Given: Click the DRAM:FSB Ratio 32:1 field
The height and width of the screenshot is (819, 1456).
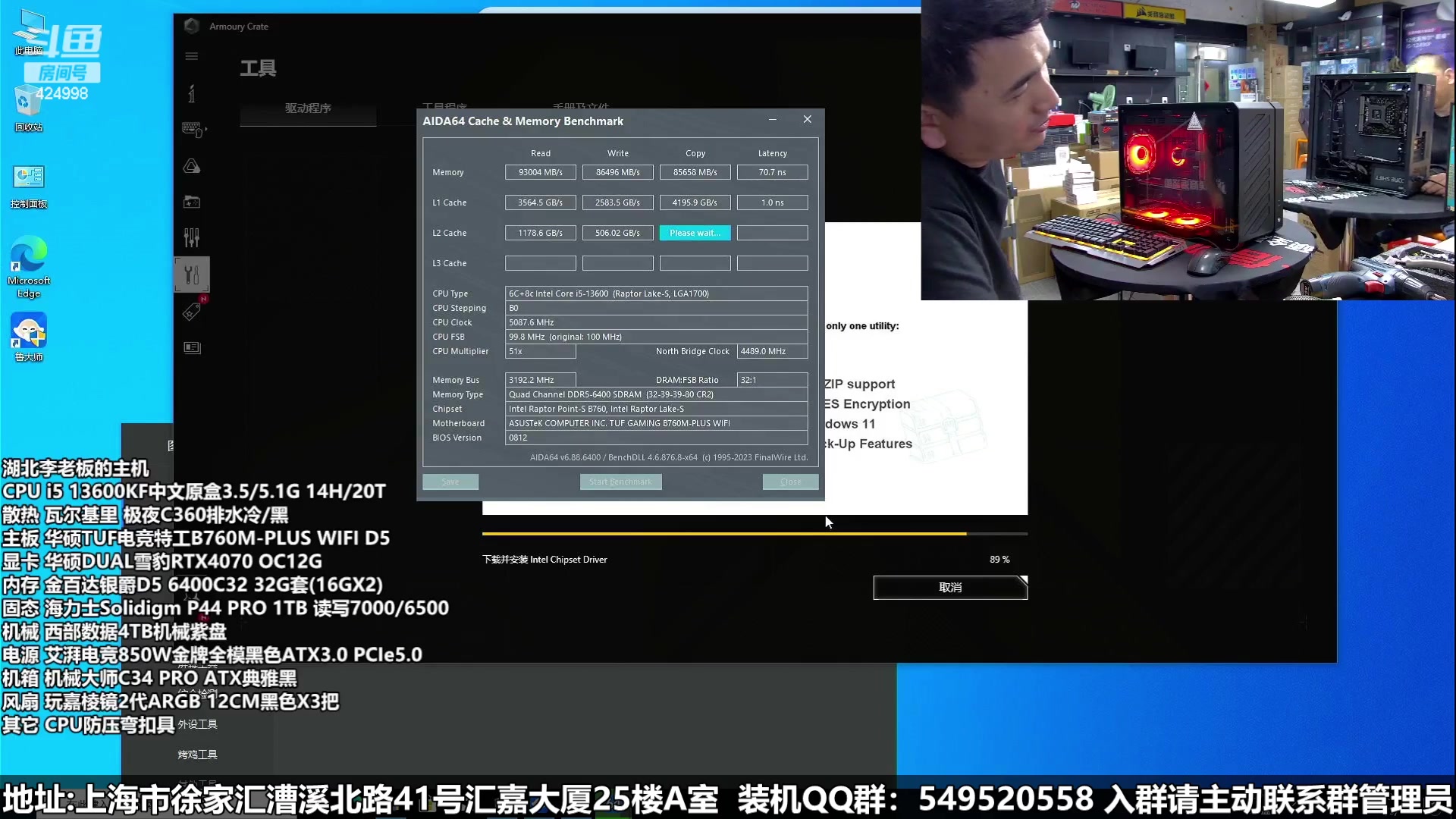Looking at the screenshot, I should click(773, 380).
